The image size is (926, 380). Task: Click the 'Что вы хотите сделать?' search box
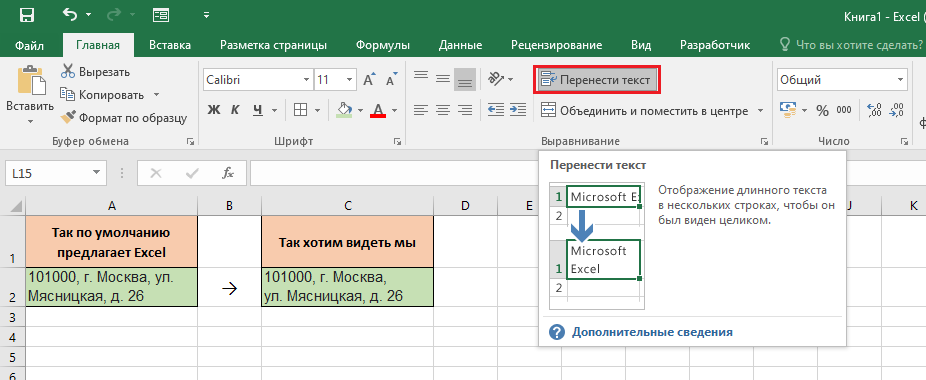pos(852,45)
